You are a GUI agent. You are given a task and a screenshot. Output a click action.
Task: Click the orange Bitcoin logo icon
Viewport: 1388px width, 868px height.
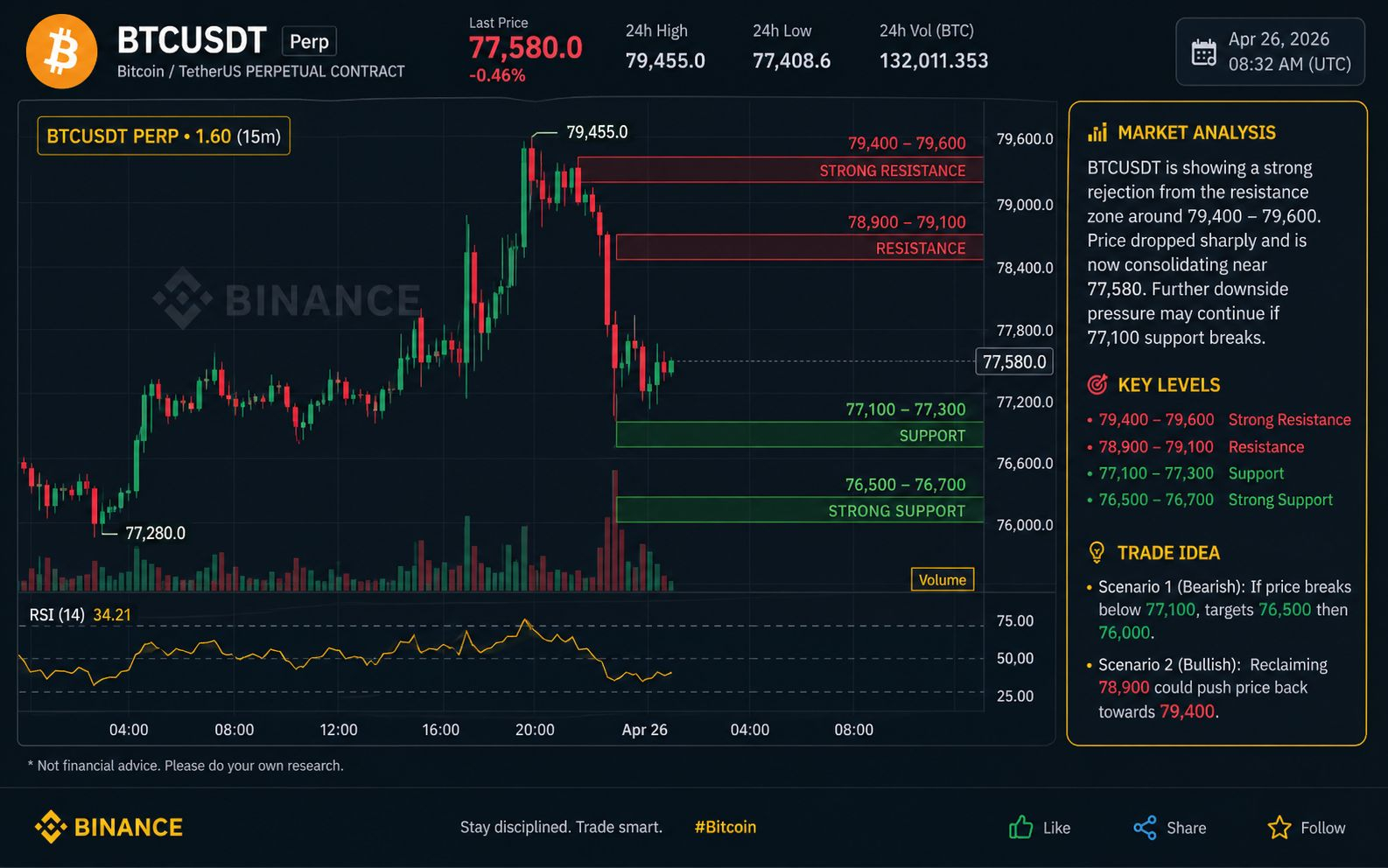coord(61,52)
